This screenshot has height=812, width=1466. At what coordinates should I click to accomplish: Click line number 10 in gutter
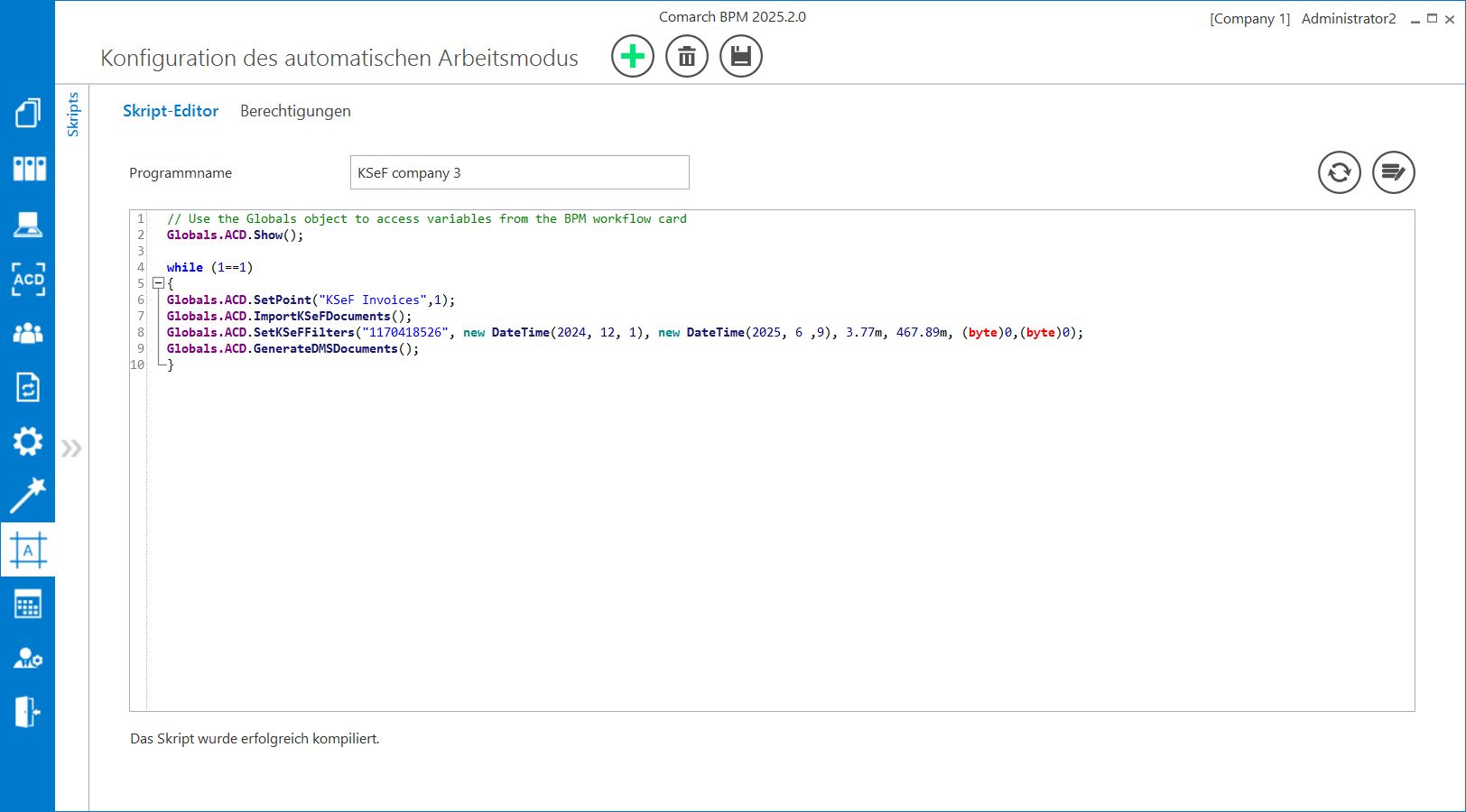click(137, 365)
